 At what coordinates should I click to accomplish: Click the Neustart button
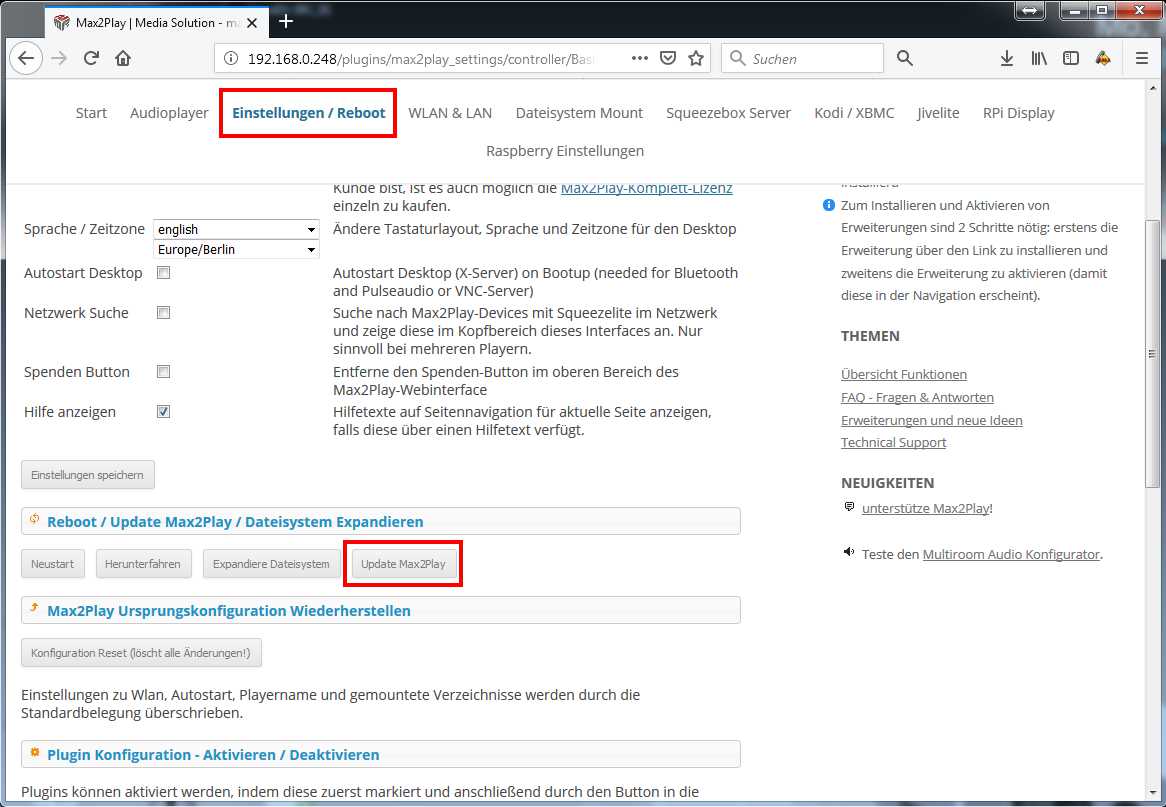coord(53,565)
